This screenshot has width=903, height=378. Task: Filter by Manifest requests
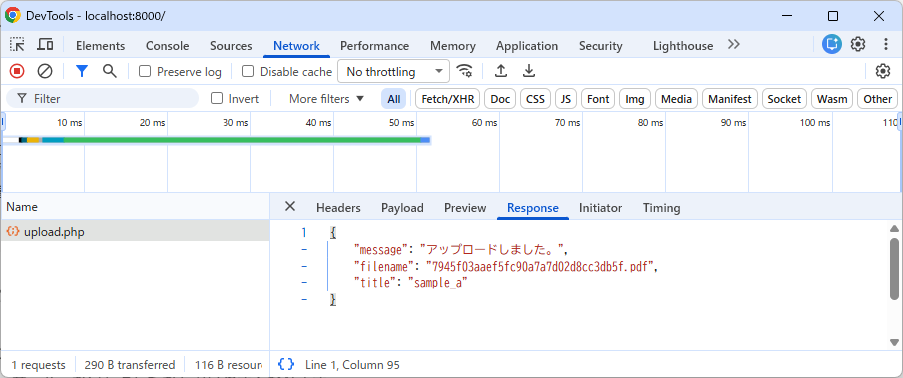coord(730,99)
